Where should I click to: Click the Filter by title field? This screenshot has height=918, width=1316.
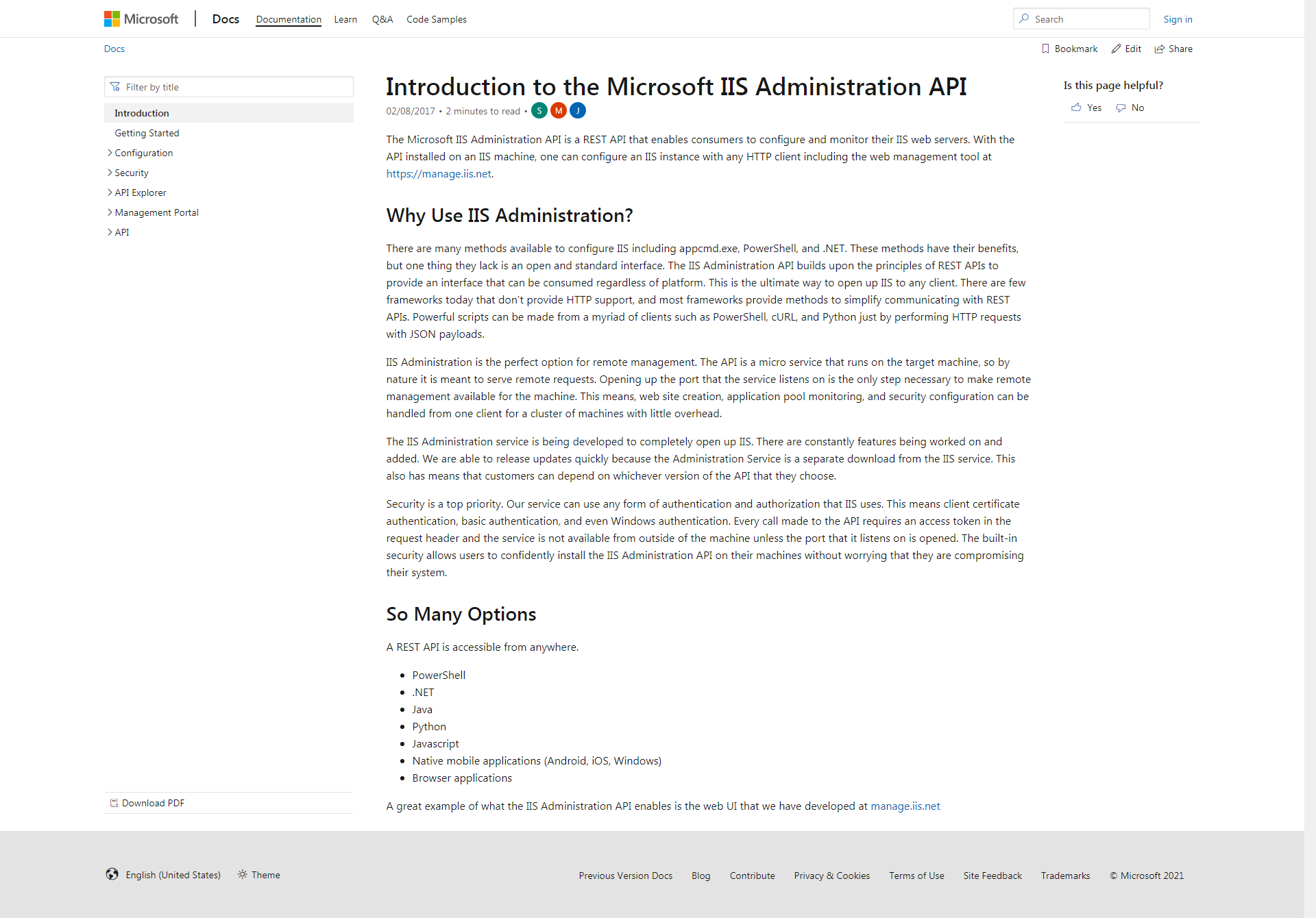click(229, 87)
